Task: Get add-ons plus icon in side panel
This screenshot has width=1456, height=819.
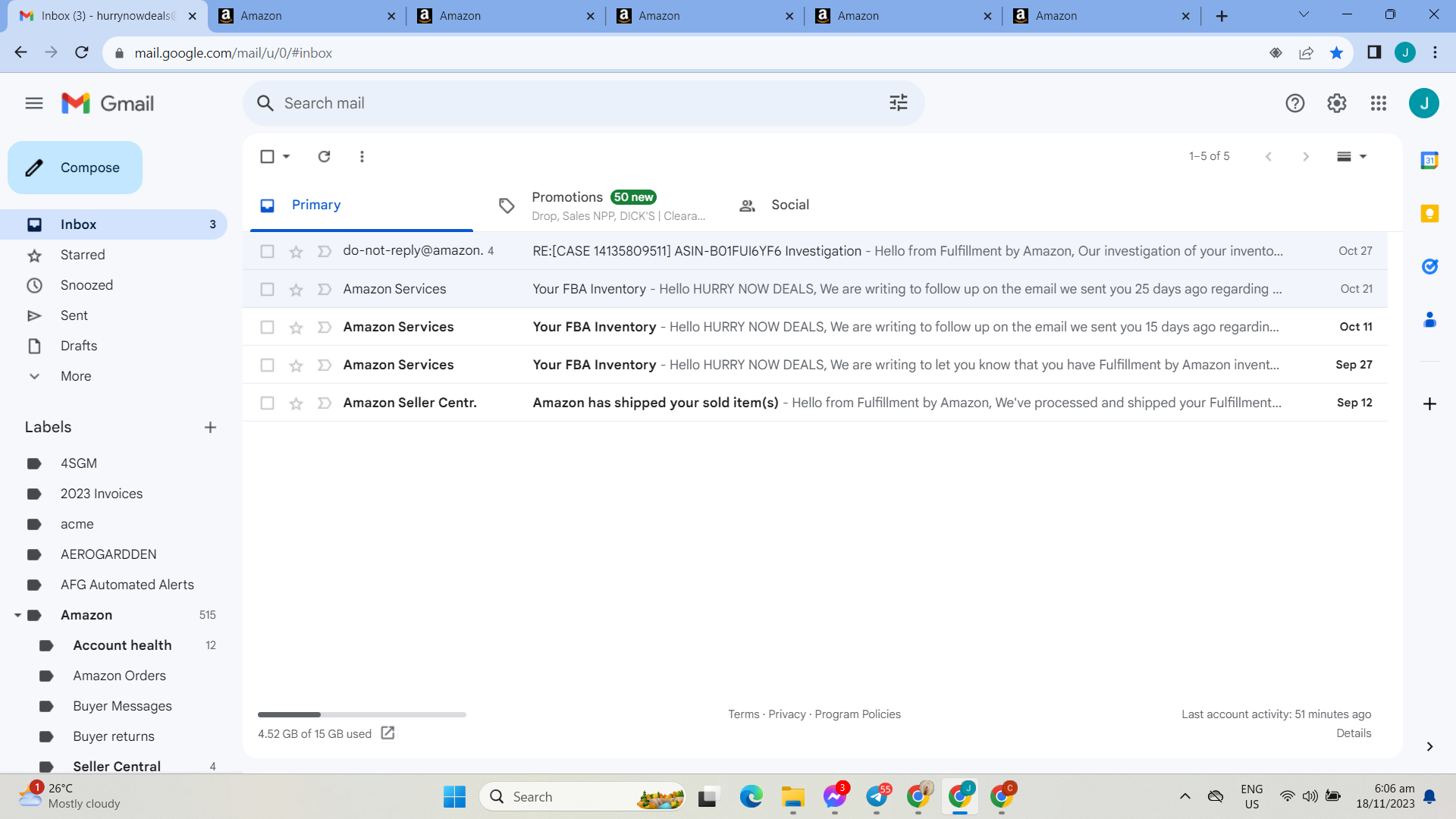Action: click(x=1429, y=404)
